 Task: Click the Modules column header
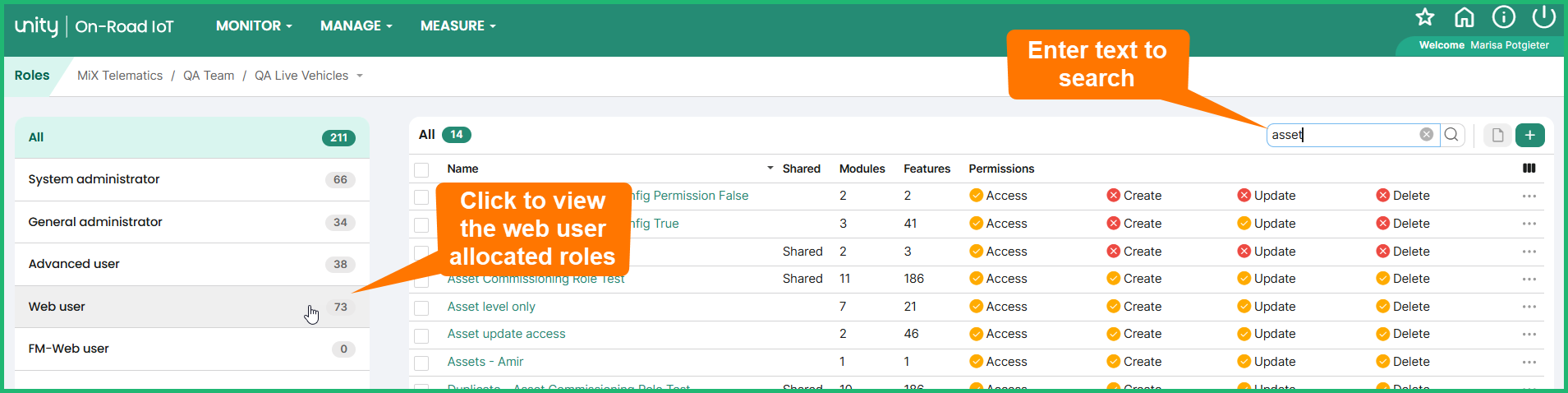(862, 169)
